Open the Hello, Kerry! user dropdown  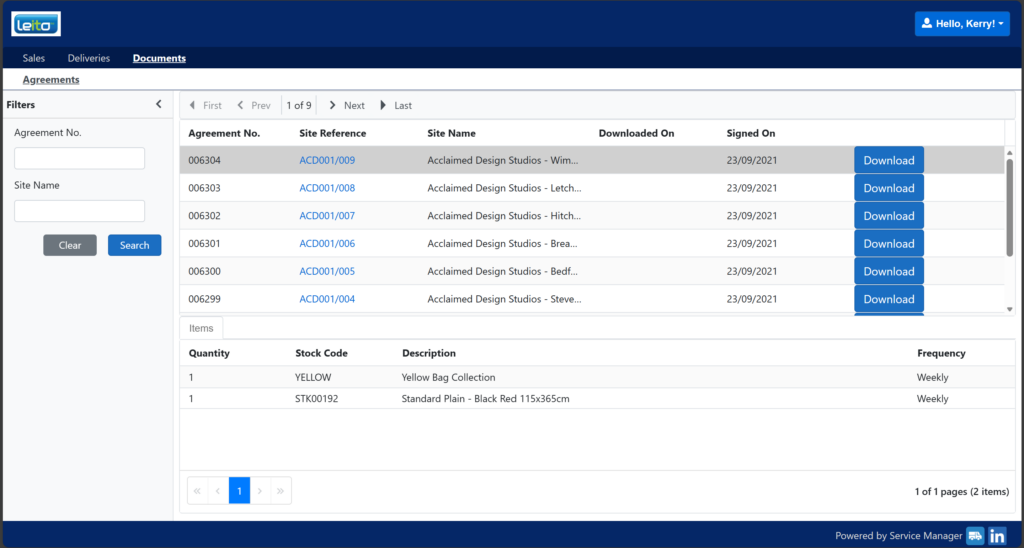(x=962, y=24)
